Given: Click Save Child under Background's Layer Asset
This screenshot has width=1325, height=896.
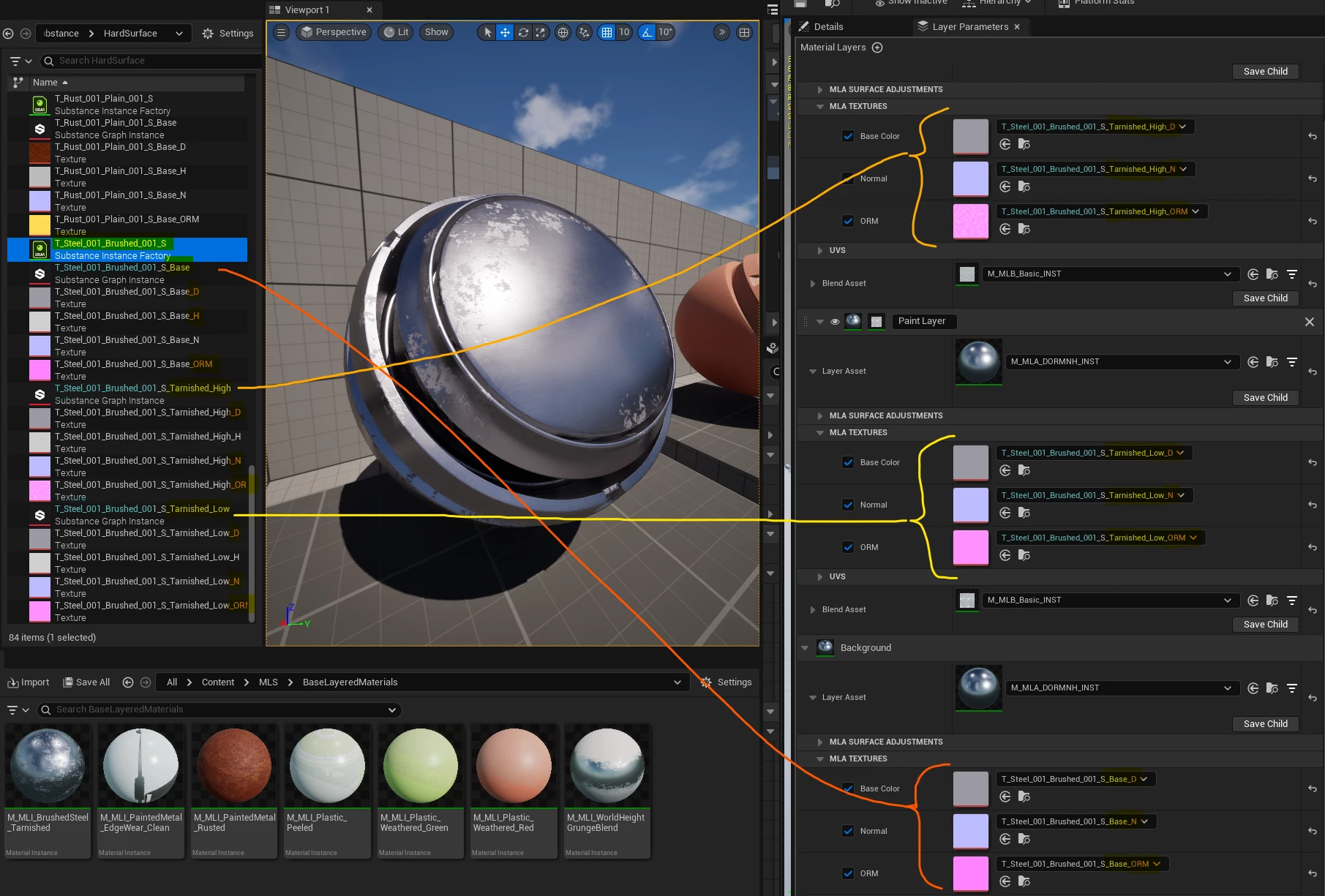Looking at the screenshot, I should [1266, 724].
